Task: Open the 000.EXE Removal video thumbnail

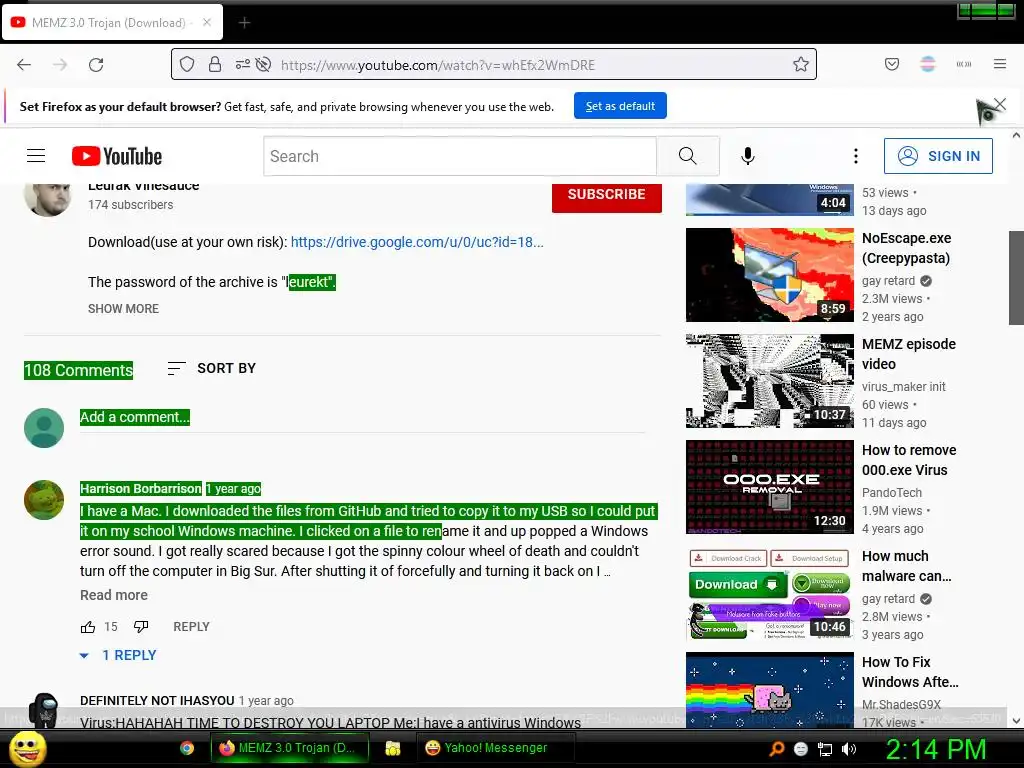Action: tap(769, 487)
